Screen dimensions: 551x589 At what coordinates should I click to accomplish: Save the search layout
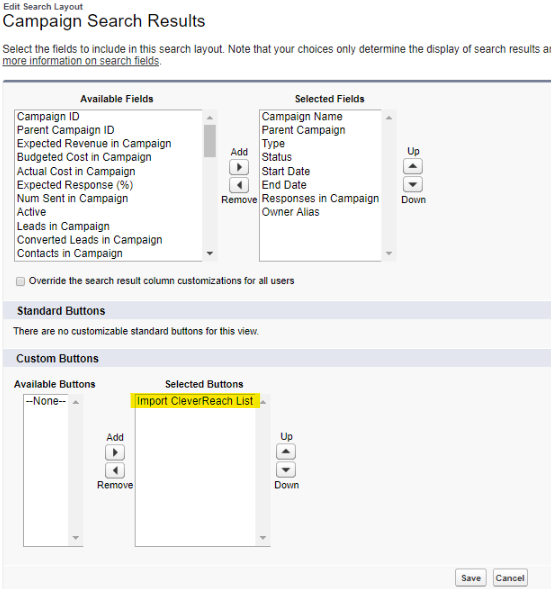pos(471,578)
